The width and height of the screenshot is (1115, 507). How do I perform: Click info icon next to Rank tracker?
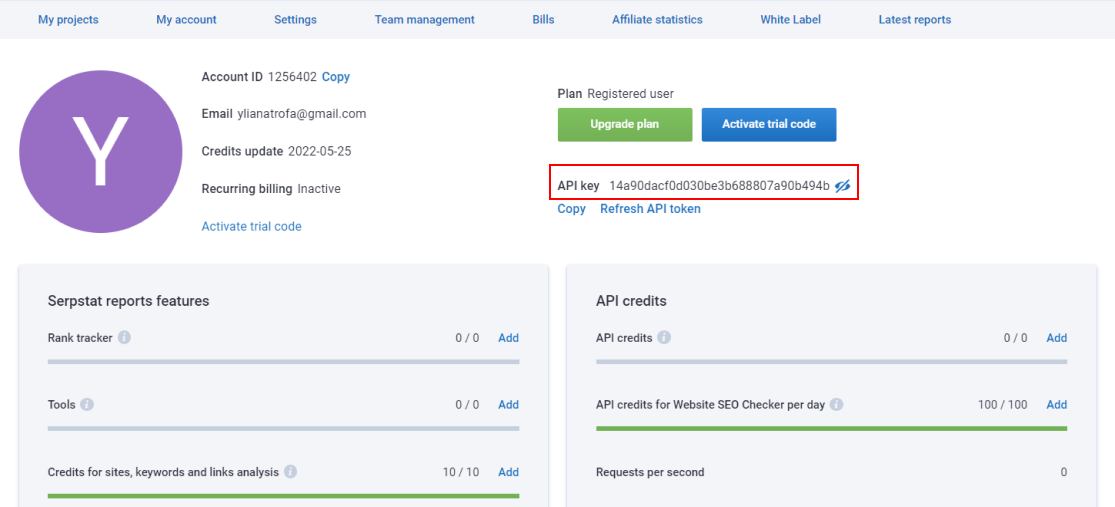coord(124,338)
